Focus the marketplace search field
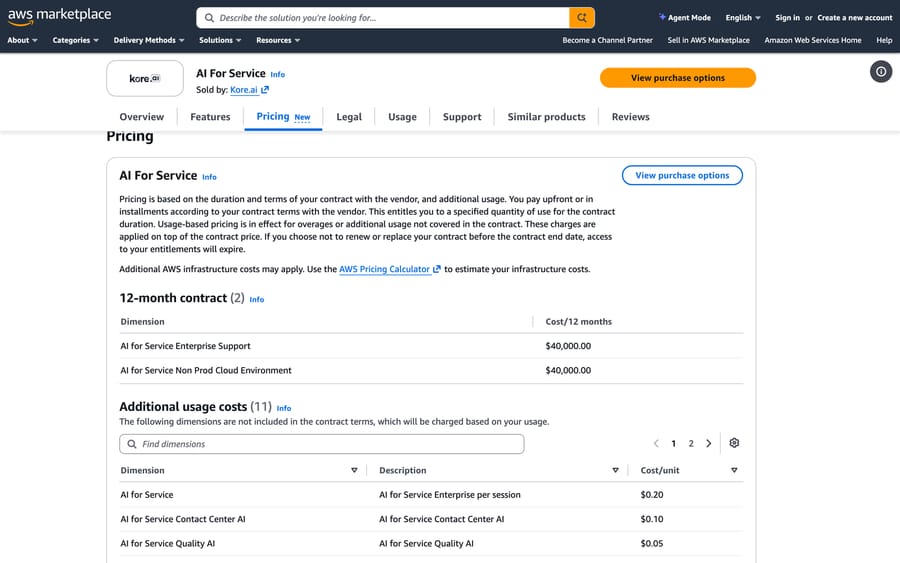The height and width of the screenshot is (563, 900). pyautogui.click(x=383, y=18)
